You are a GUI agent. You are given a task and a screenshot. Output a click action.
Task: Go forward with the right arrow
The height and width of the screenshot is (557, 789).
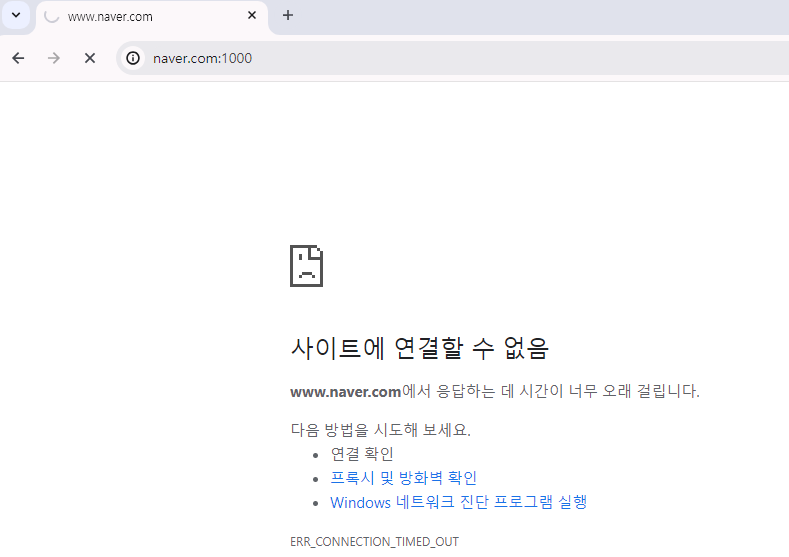54,58
